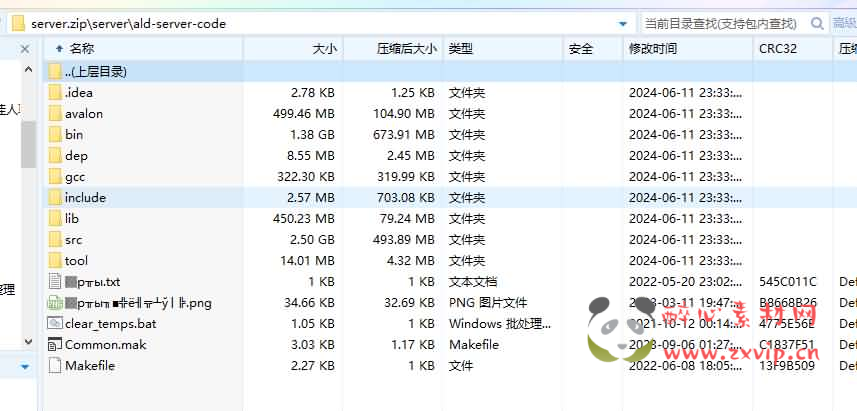The width and height of the screenshot is (857, 411).
Task: Click the PNG 图片文件 type cell
Action: click(x=488, y=303)
